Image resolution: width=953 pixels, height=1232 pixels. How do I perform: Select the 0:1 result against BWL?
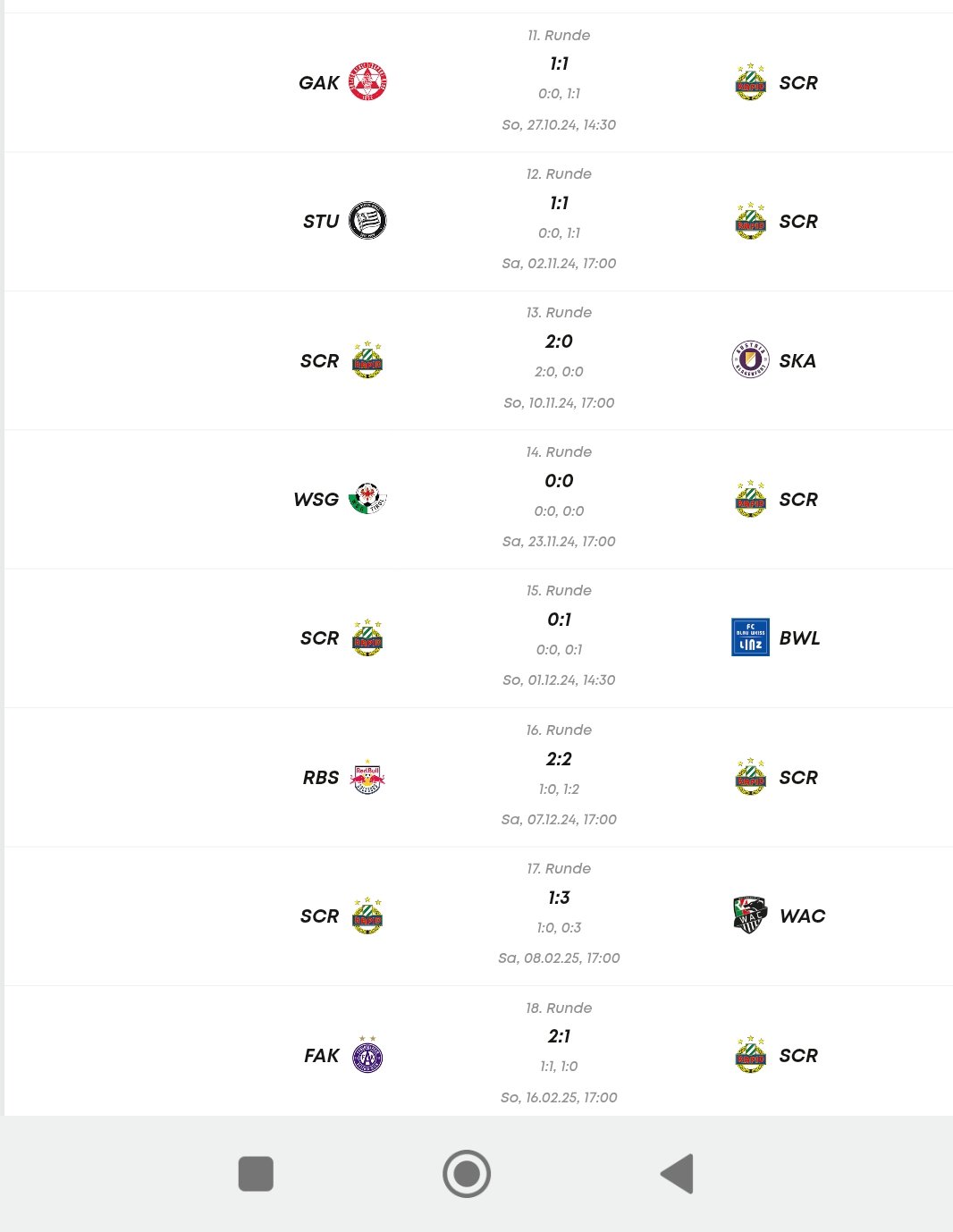pos(559,620)
